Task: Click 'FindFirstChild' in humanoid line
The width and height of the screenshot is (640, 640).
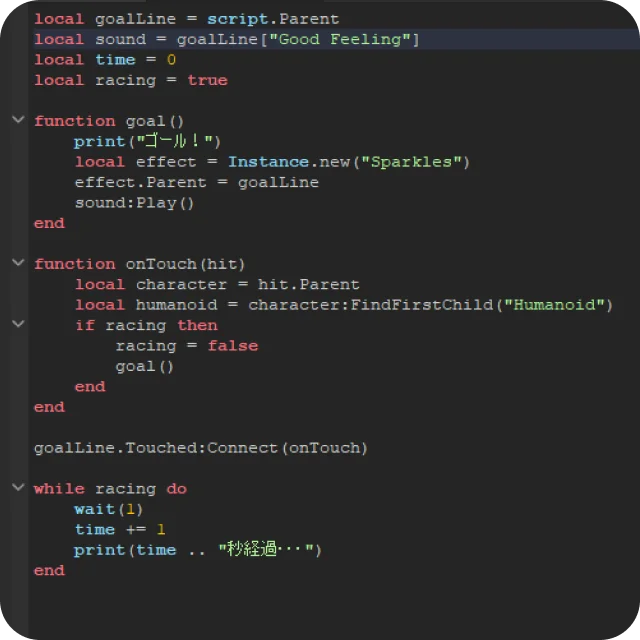Action: (x=422, y=305)
